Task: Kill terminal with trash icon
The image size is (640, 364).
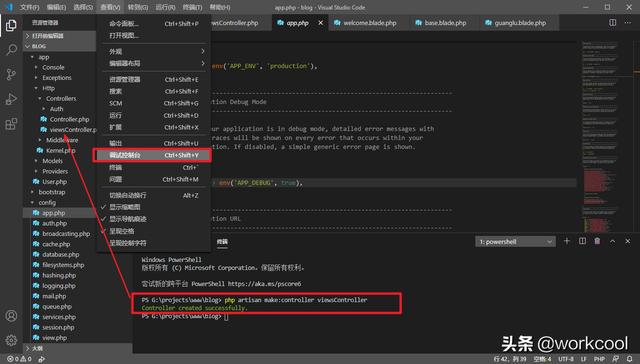Action: 597,241
